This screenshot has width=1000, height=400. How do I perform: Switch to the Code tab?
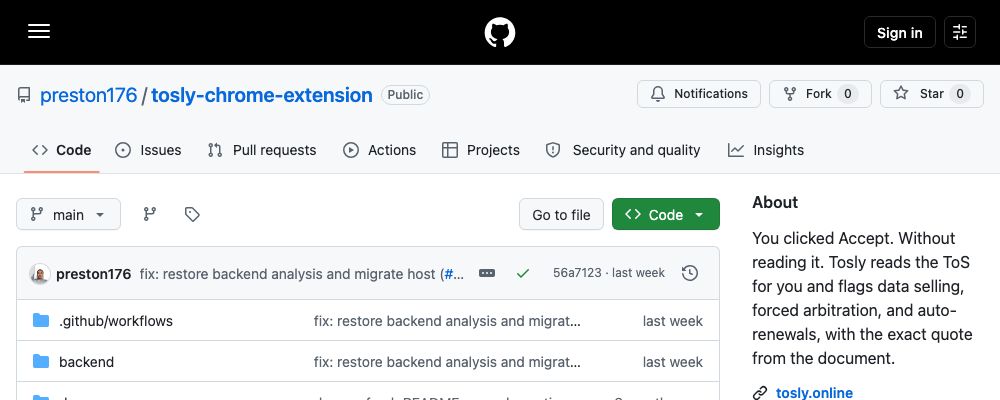coord(62,151)
